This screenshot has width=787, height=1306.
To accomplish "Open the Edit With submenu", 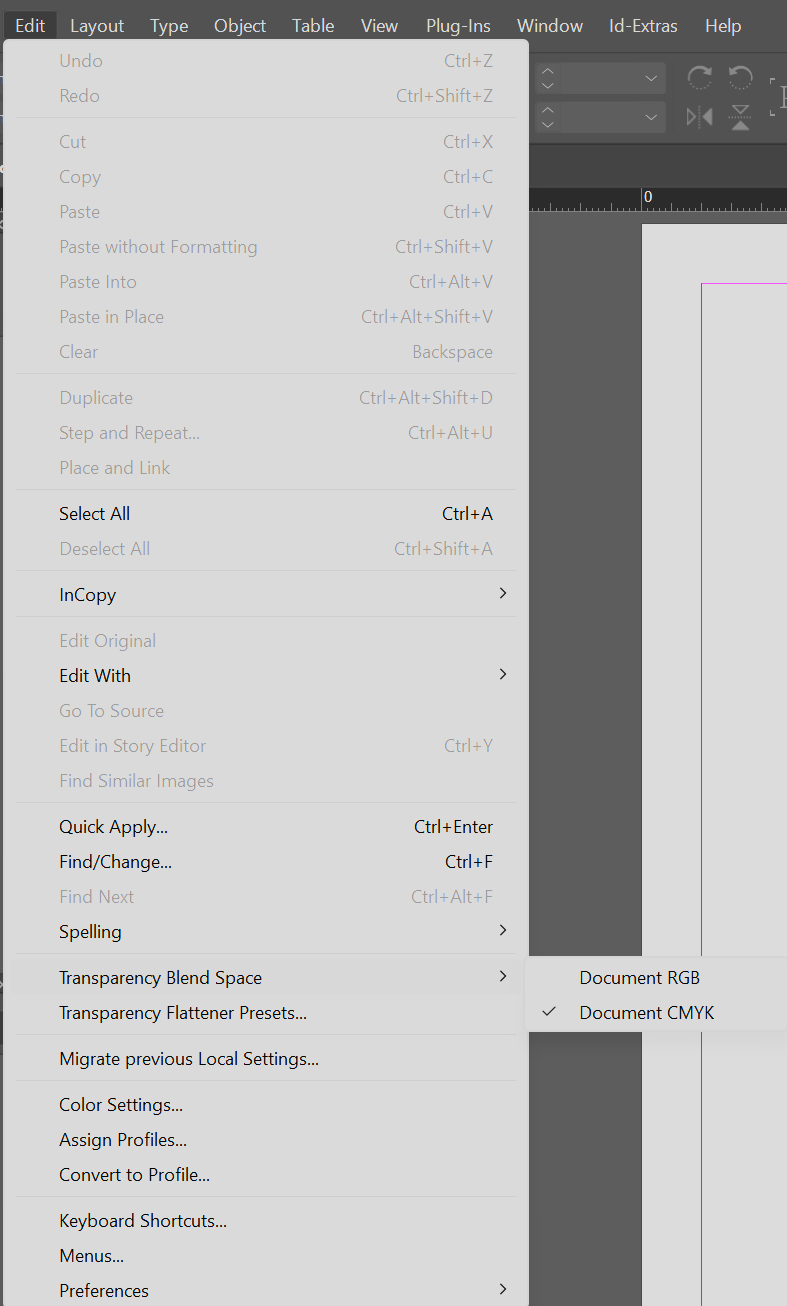I will point(95,676).
